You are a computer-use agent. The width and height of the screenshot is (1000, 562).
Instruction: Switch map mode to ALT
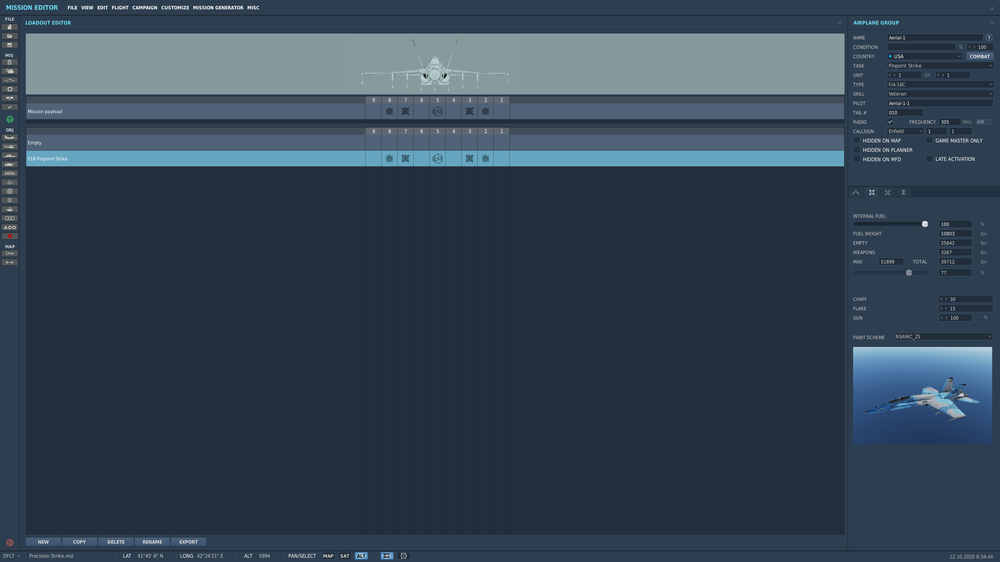[x=361, y=556]
